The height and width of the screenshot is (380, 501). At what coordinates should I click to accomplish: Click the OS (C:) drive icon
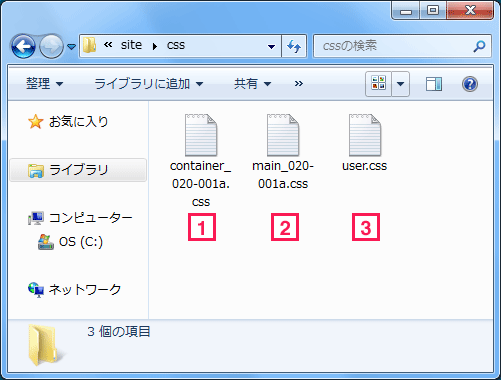click(46, 242)
